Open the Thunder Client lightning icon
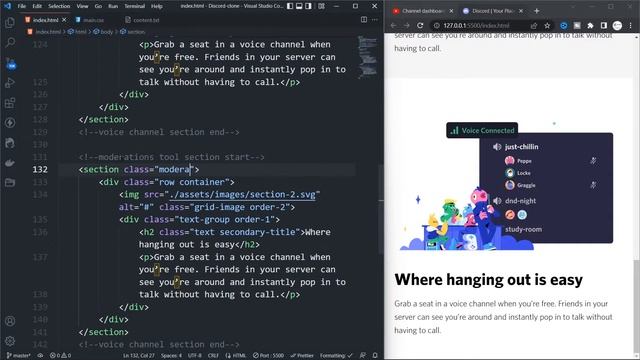 [10, 122]
